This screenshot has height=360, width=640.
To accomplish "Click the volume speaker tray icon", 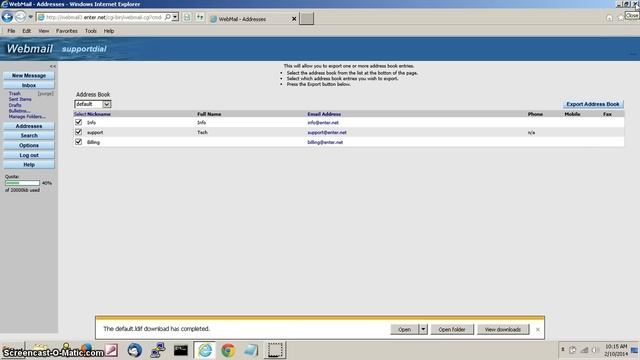I will [x=595, y=350].
